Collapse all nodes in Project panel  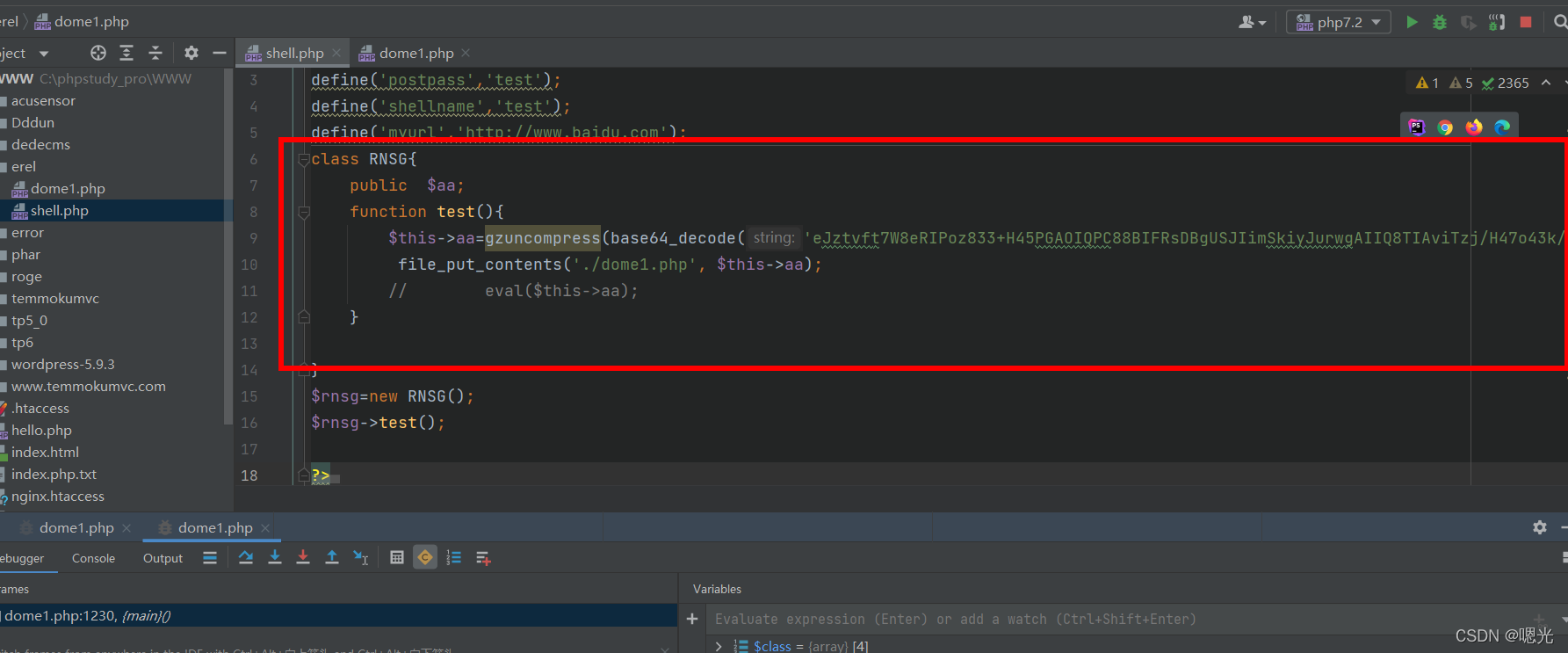pyautogui.click(x=155, y=53)
